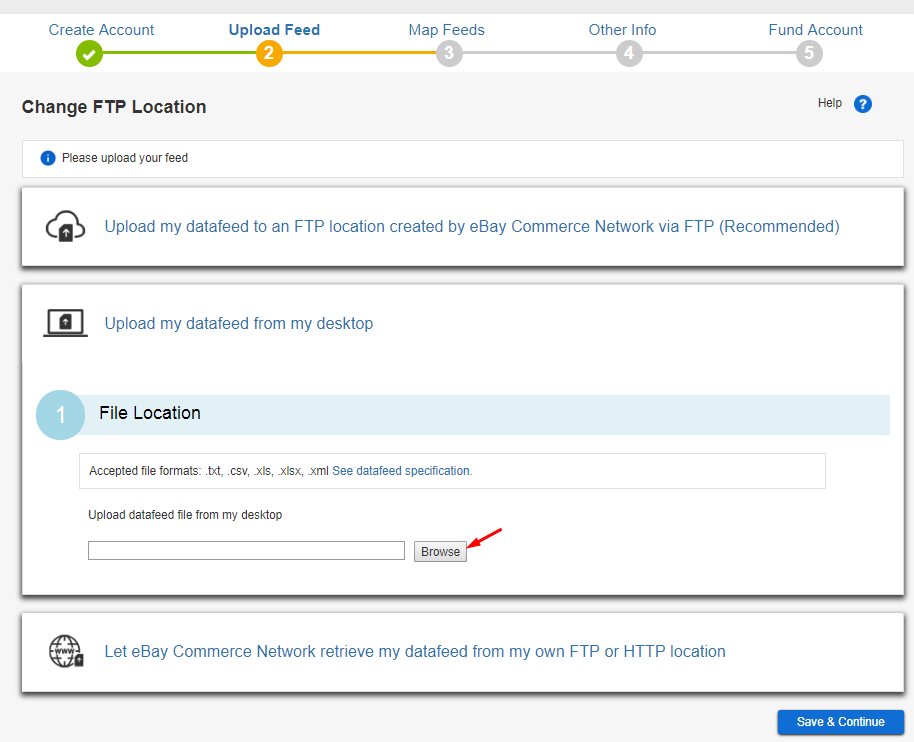The width and height of the screenshot is (914, 742).
Task: Click the blue info icon beside upload notice
Action: 48,158
